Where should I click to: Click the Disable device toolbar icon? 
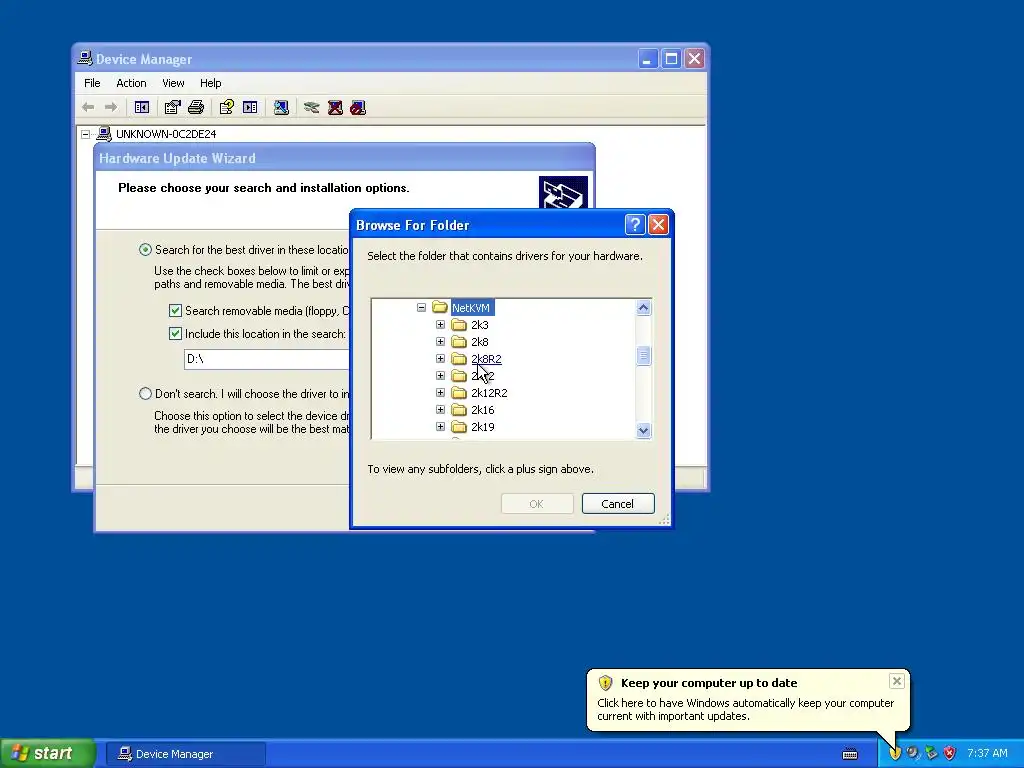[358, 107]
